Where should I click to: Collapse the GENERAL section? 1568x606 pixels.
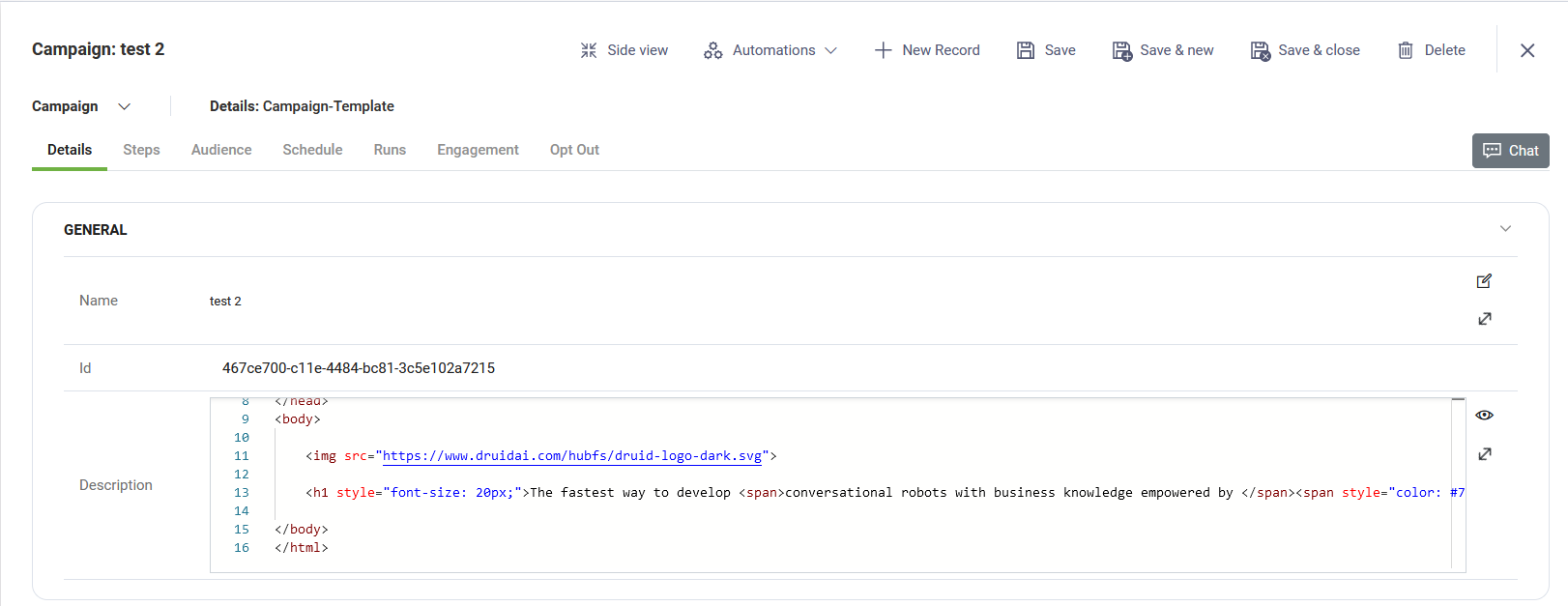[x=1505, y=229]
